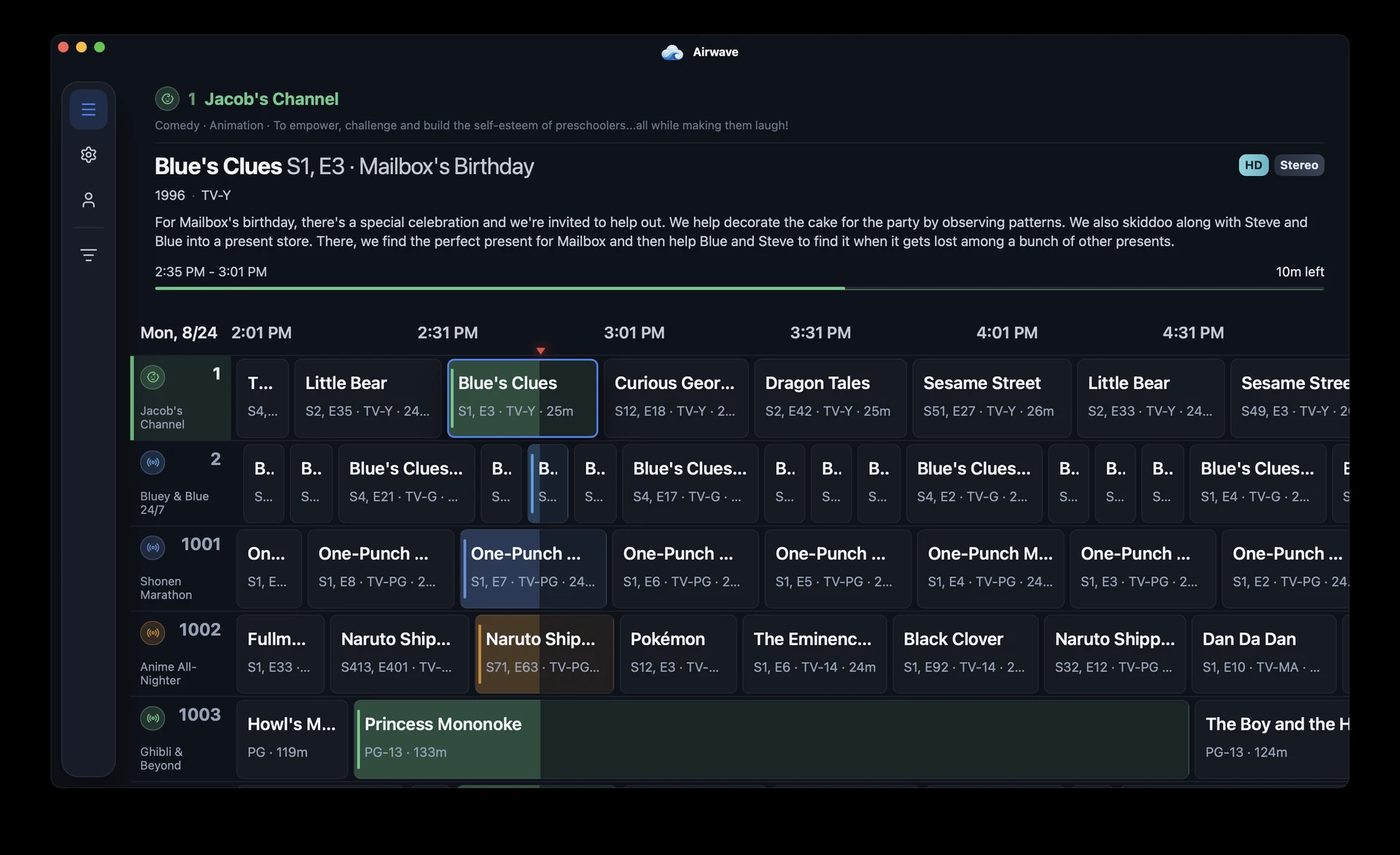
Task: Select the 2:01 PM time header
Action: coord(261,333)
